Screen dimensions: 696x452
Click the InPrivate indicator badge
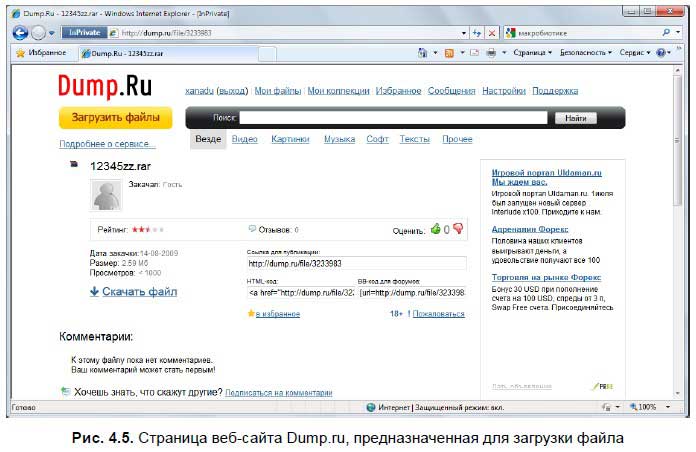(84, 32)
